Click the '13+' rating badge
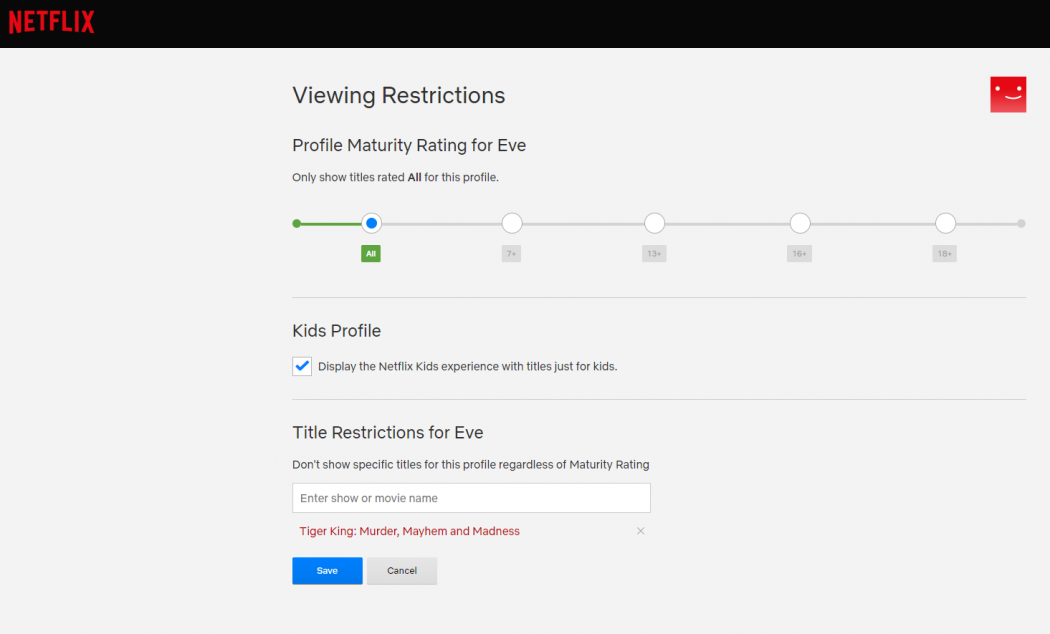 click(x=654, y=253)
